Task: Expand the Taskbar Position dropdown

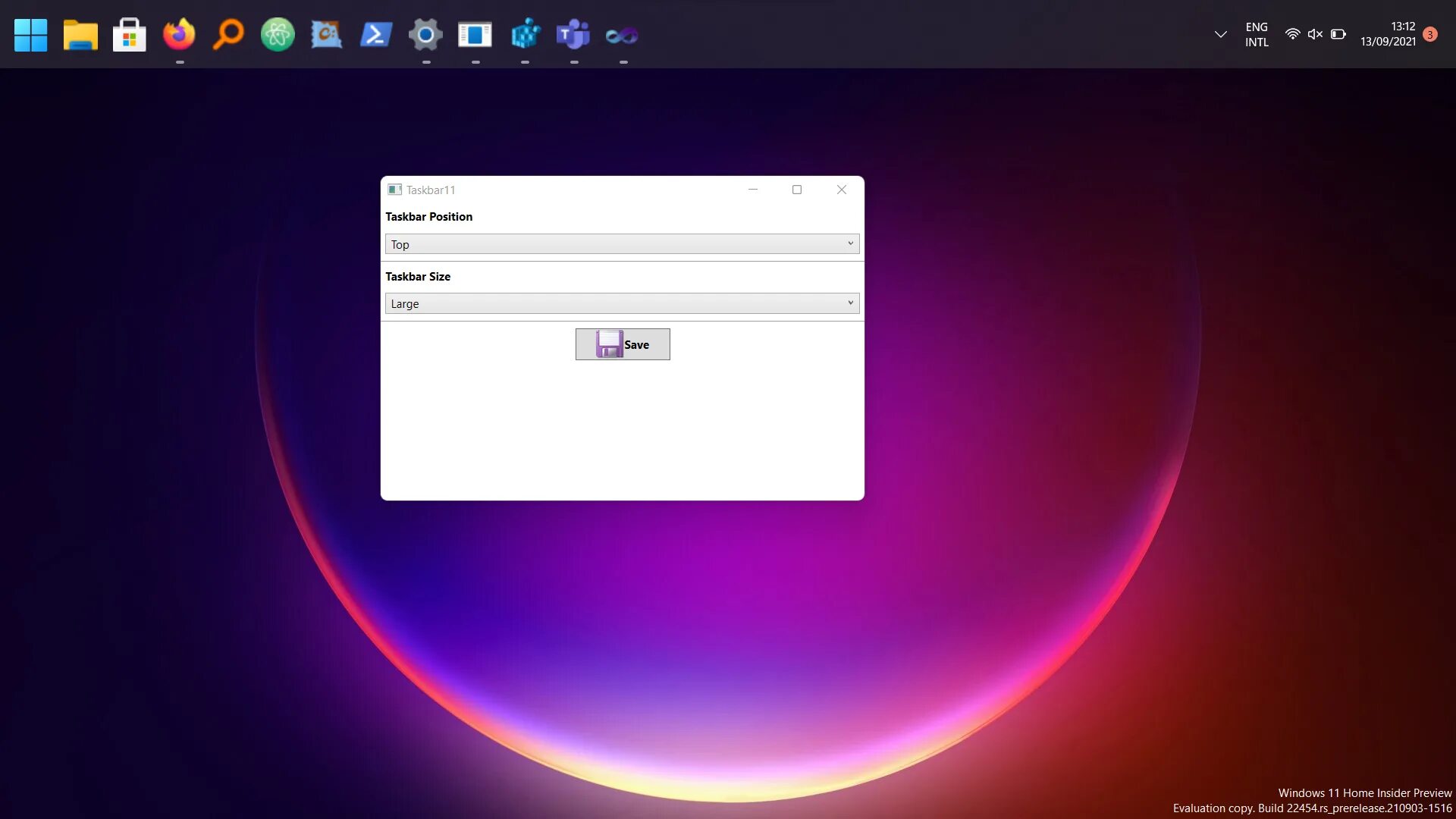Action: coord(622,244)
